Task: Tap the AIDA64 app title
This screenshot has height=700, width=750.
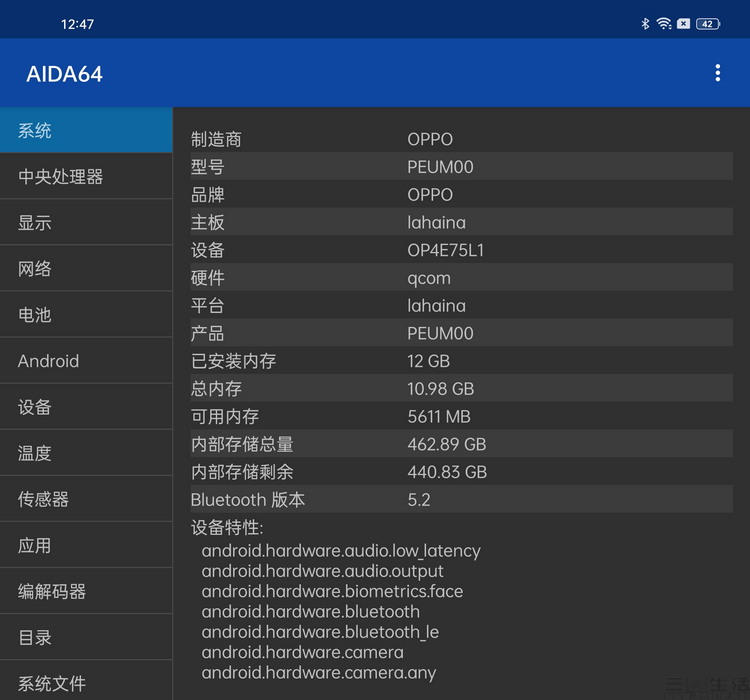Action: pos(65,74)
